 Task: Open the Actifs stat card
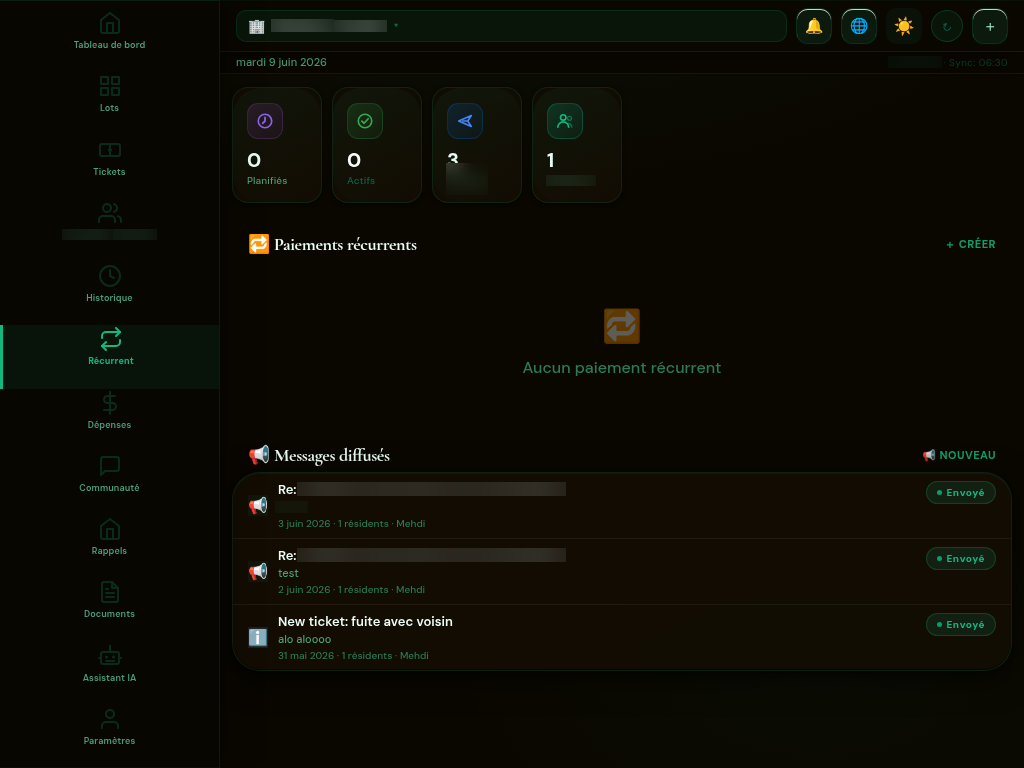pyautogui.click(x=377, y=145)
